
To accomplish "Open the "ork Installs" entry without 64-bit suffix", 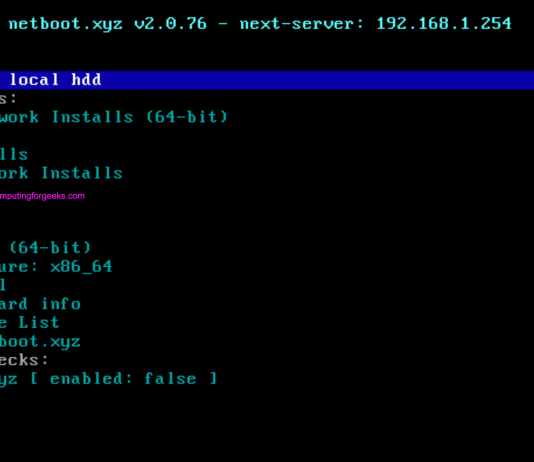I will click(x=61, y=173).
